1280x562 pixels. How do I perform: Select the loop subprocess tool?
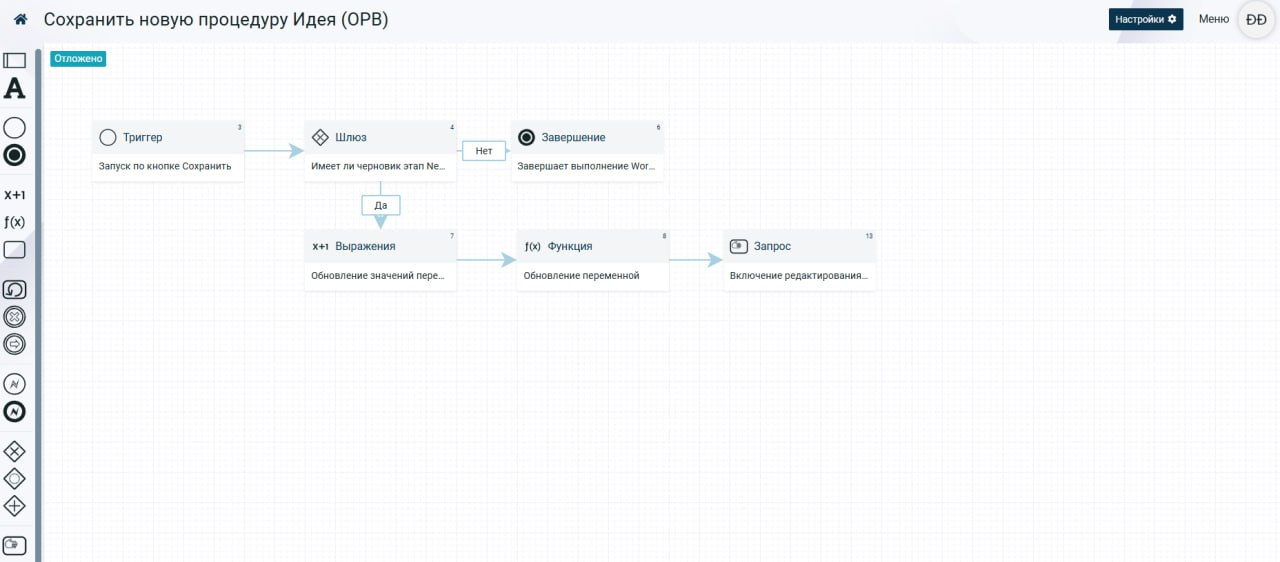coord(15,289)
